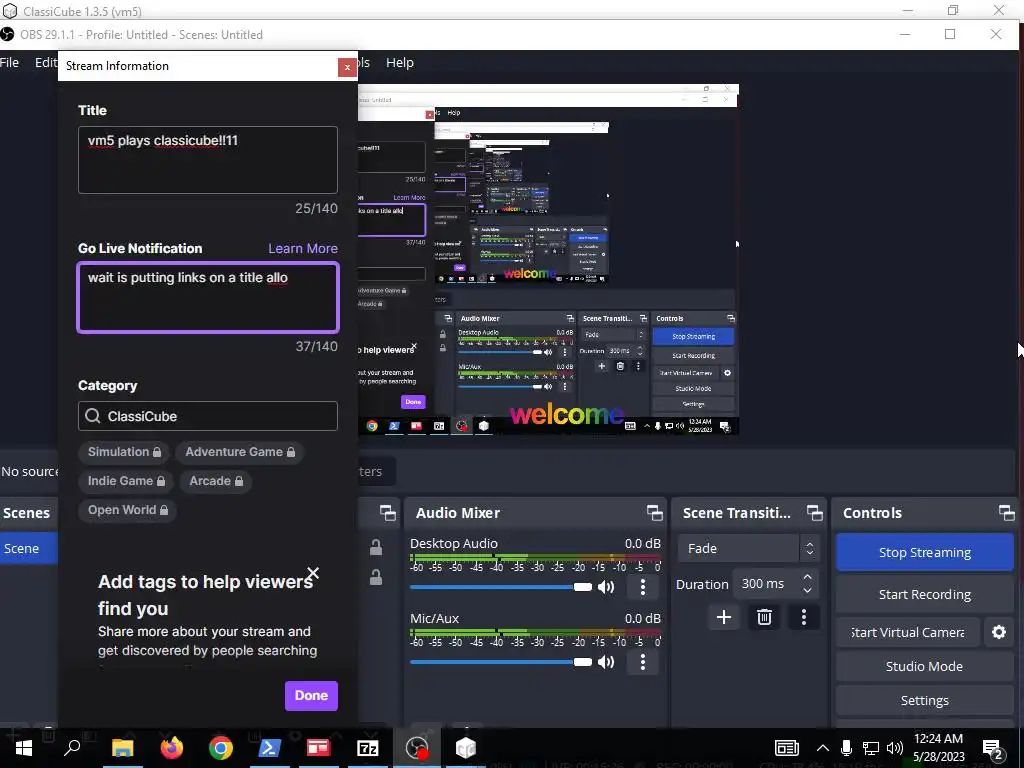Click the Stop Streaming button
1024x768 pixels.
pos(925,552)
